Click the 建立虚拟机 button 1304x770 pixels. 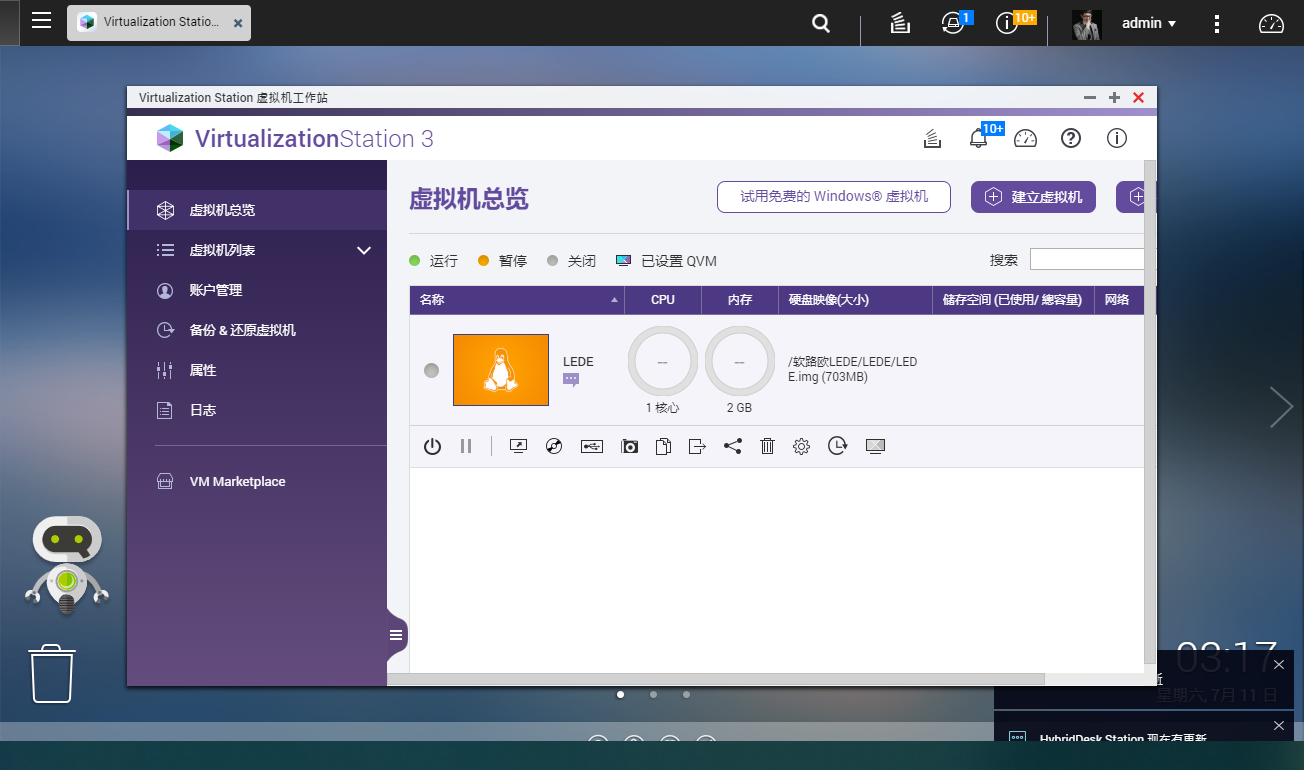click(x=1033, y=197)
